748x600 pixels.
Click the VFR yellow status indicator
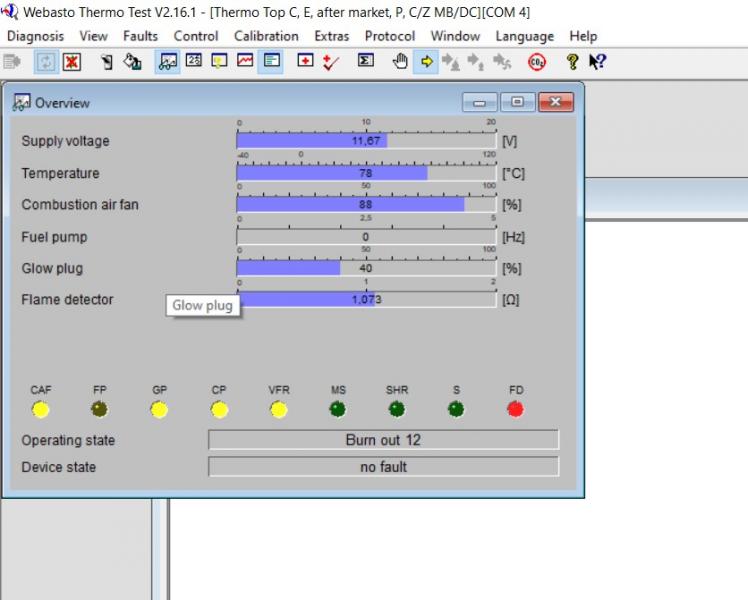(279, 409)
